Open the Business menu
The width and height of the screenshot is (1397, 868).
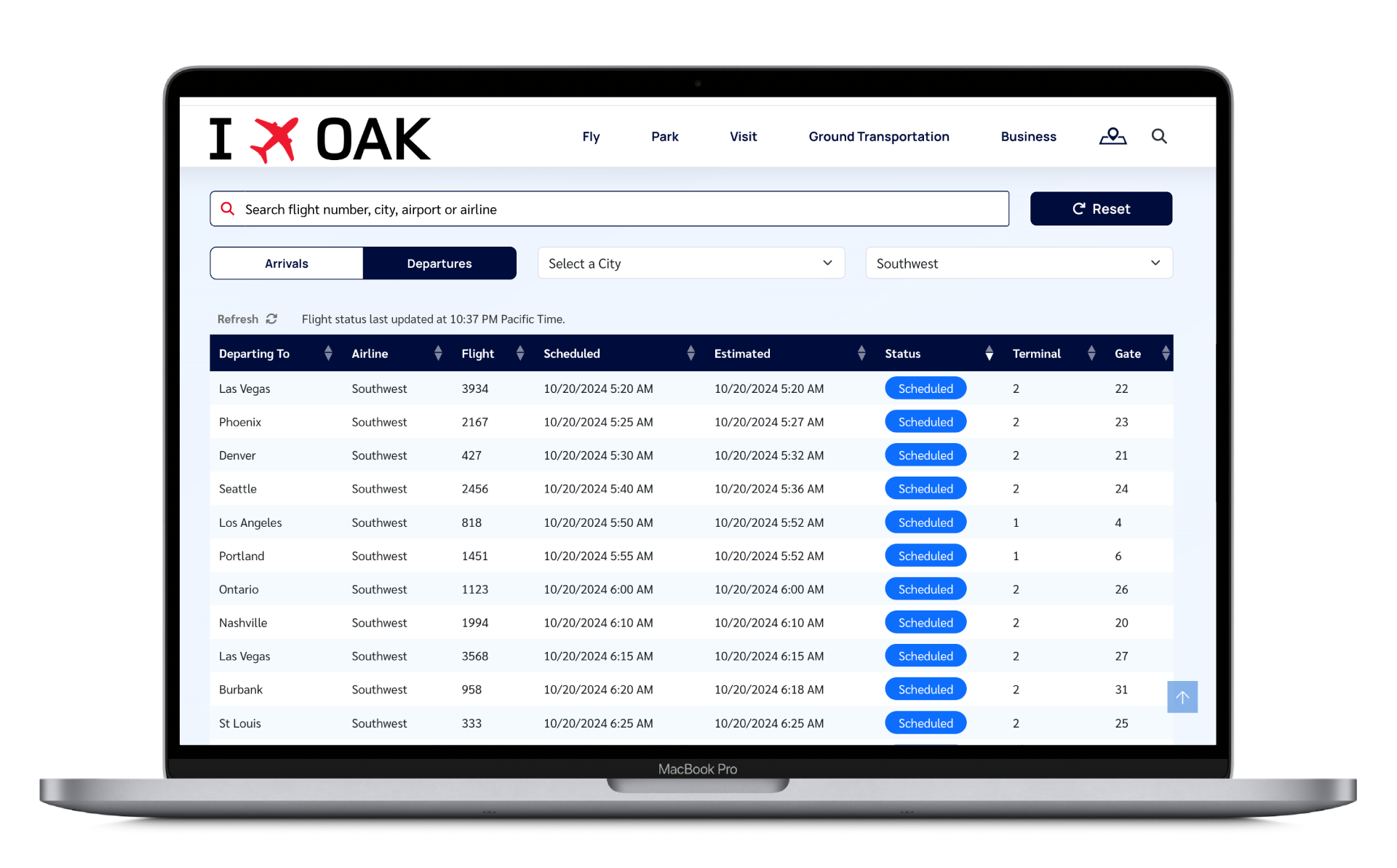(1028, 137)
